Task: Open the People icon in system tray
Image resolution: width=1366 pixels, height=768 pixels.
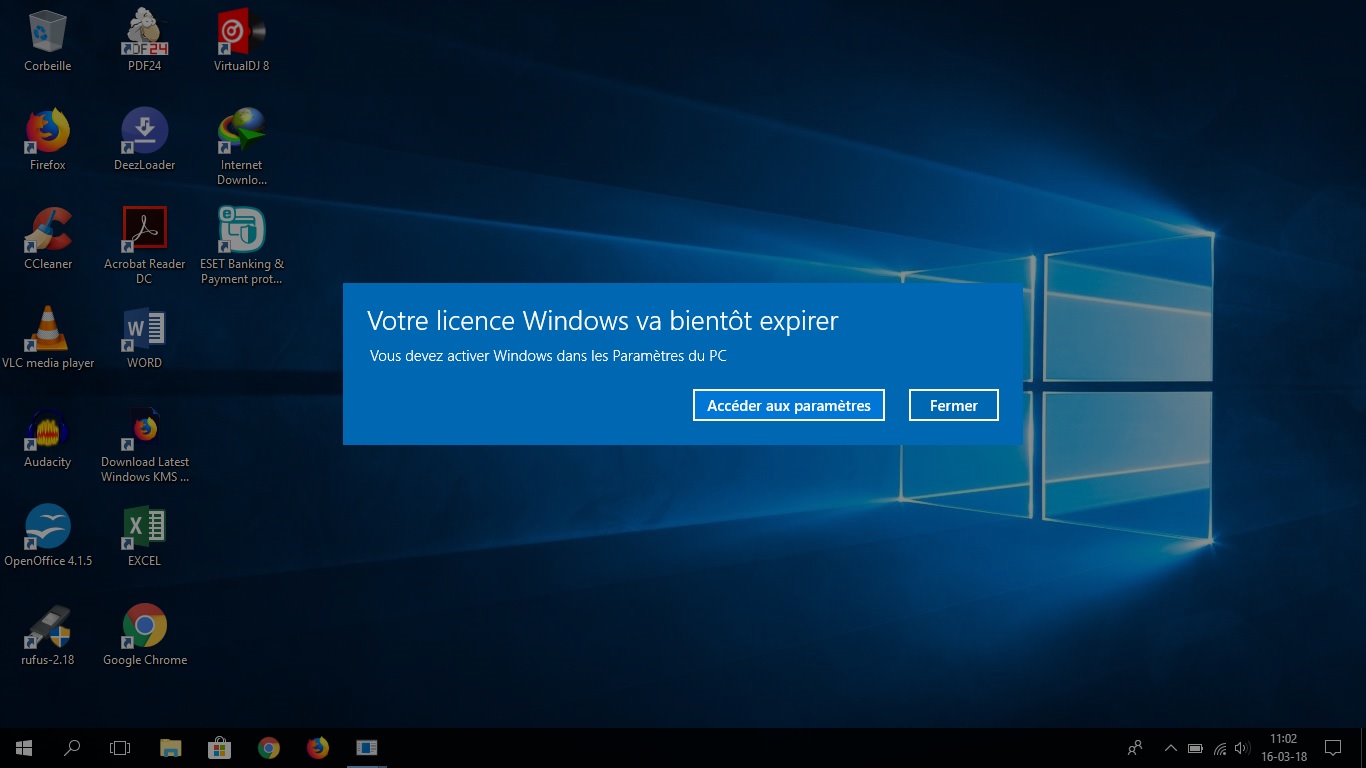Action: point(1135,748)
